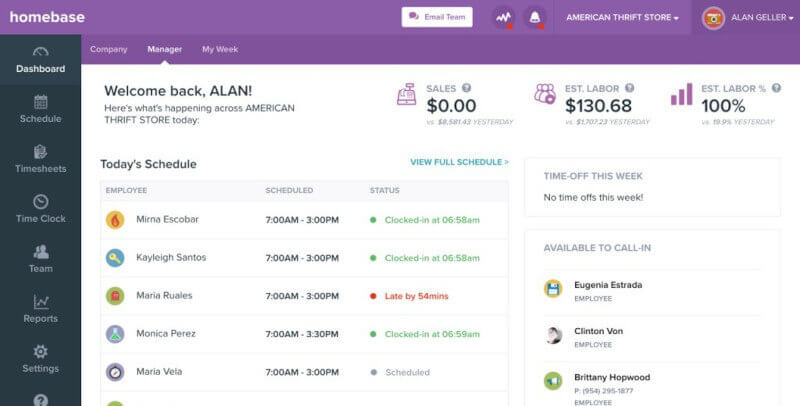Switch to the Company tab

(108, 49)
